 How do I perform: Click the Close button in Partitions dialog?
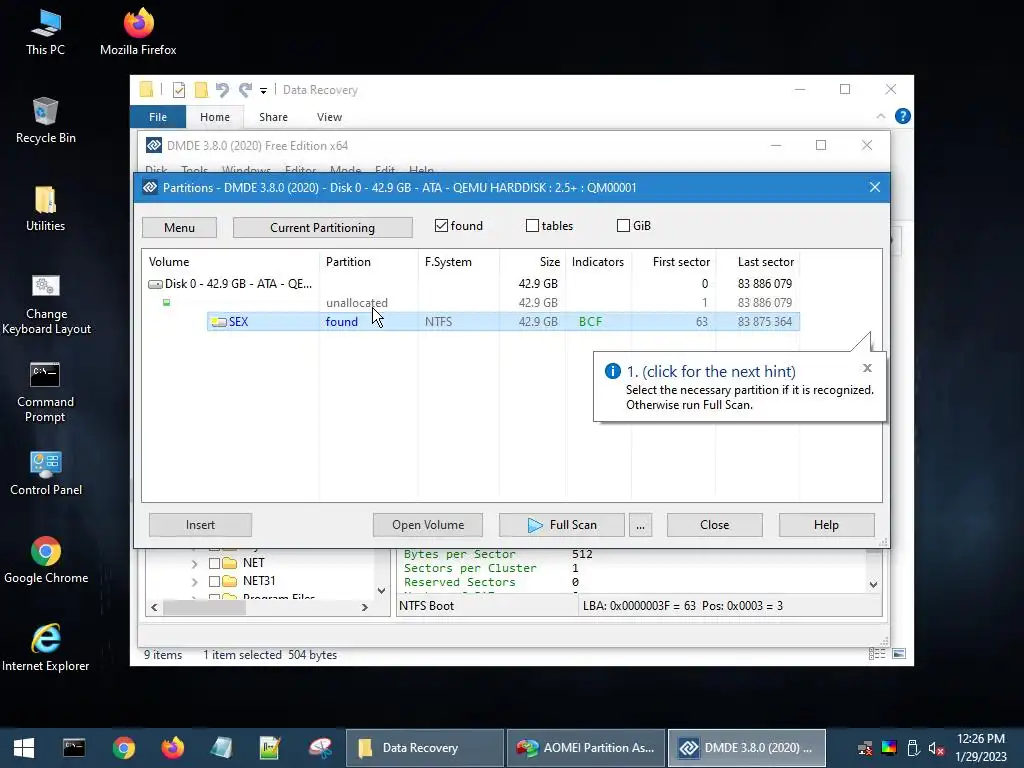[x=714, y=525]
